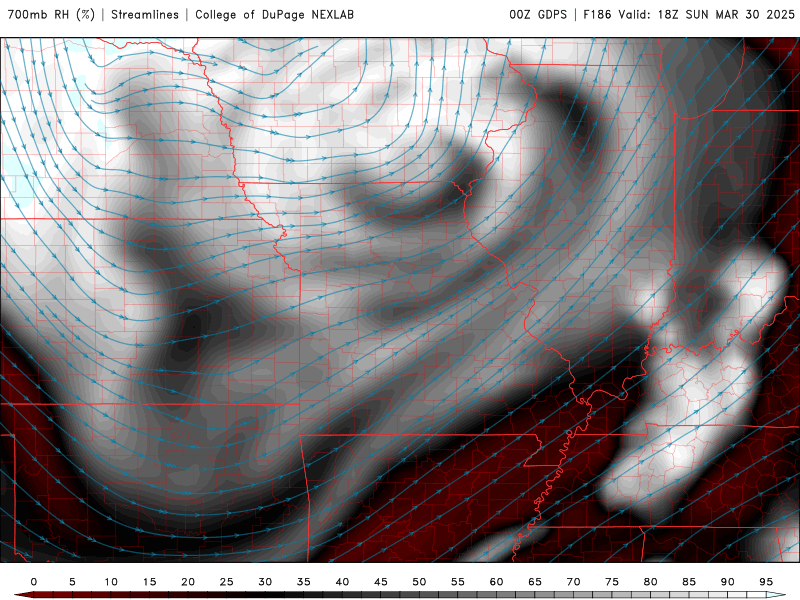Click the "5" value on color scale

pyautogui.click(x=72, y=582)
